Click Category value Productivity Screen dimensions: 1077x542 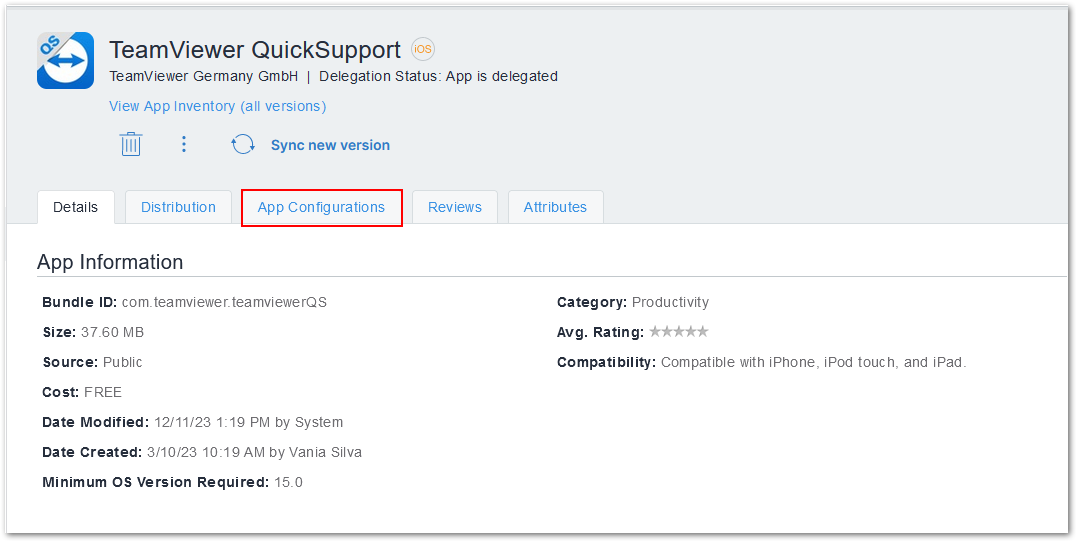coord(670,302)
